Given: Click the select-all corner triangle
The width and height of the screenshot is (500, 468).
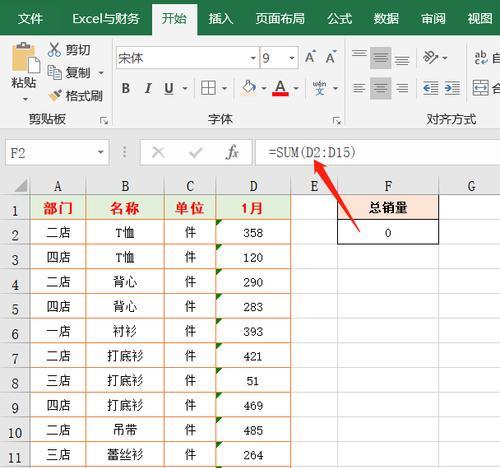Looking at the screenshot, I should pyautogui.click(x=21, y=186).
